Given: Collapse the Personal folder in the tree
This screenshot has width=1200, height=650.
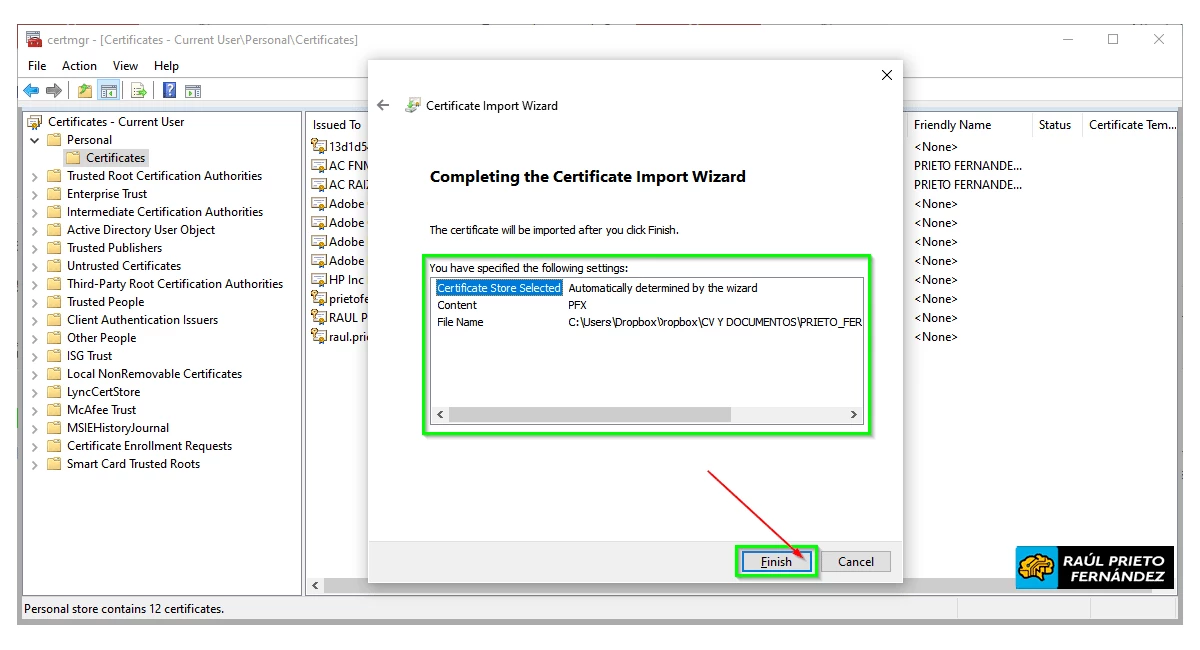Looking at the screenshot, I should tap(33, 139).
